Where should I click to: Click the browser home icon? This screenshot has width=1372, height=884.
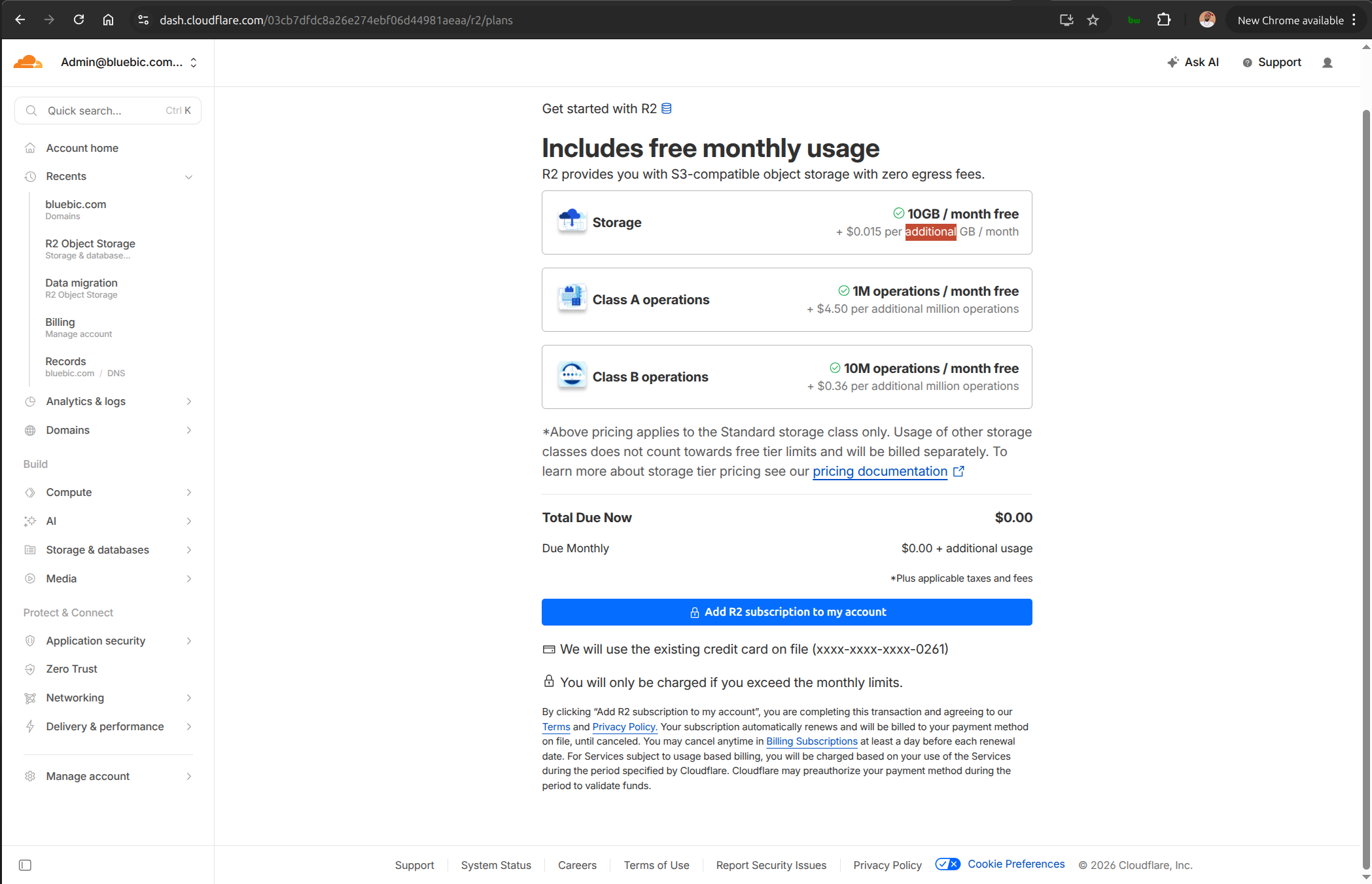pos(108,20)
